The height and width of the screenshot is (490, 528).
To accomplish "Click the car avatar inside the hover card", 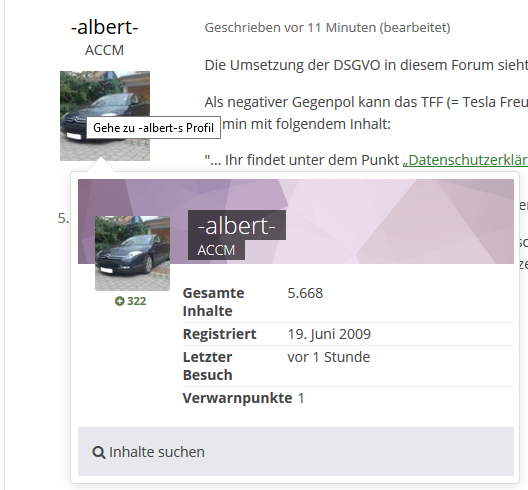I will pyautogui.click(x=132, y=253).
